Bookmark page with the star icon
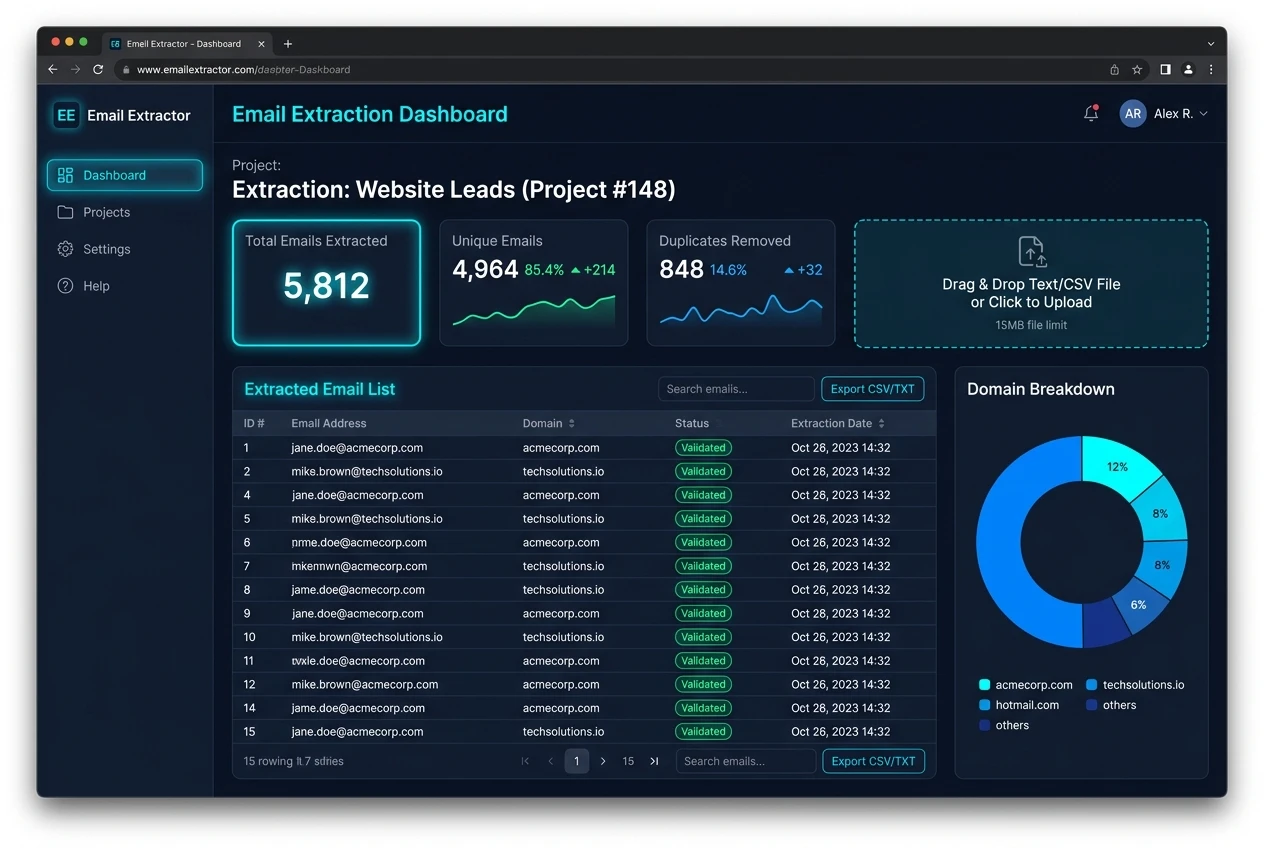This screenshot has height=848, width=1264. coord(1137,70)
